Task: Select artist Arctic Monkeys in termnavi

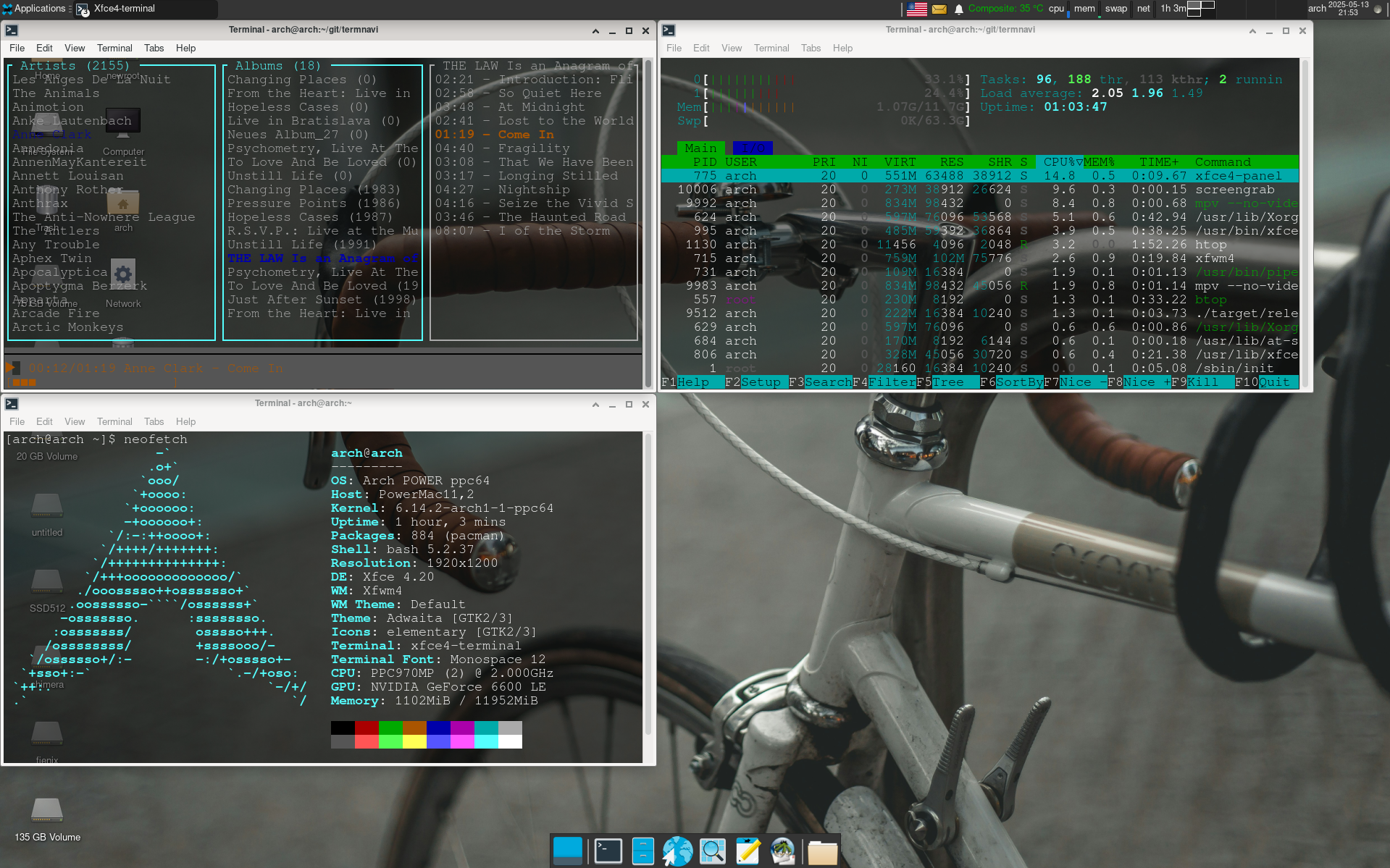Action: pyautogui.click(x=68, y=327)
